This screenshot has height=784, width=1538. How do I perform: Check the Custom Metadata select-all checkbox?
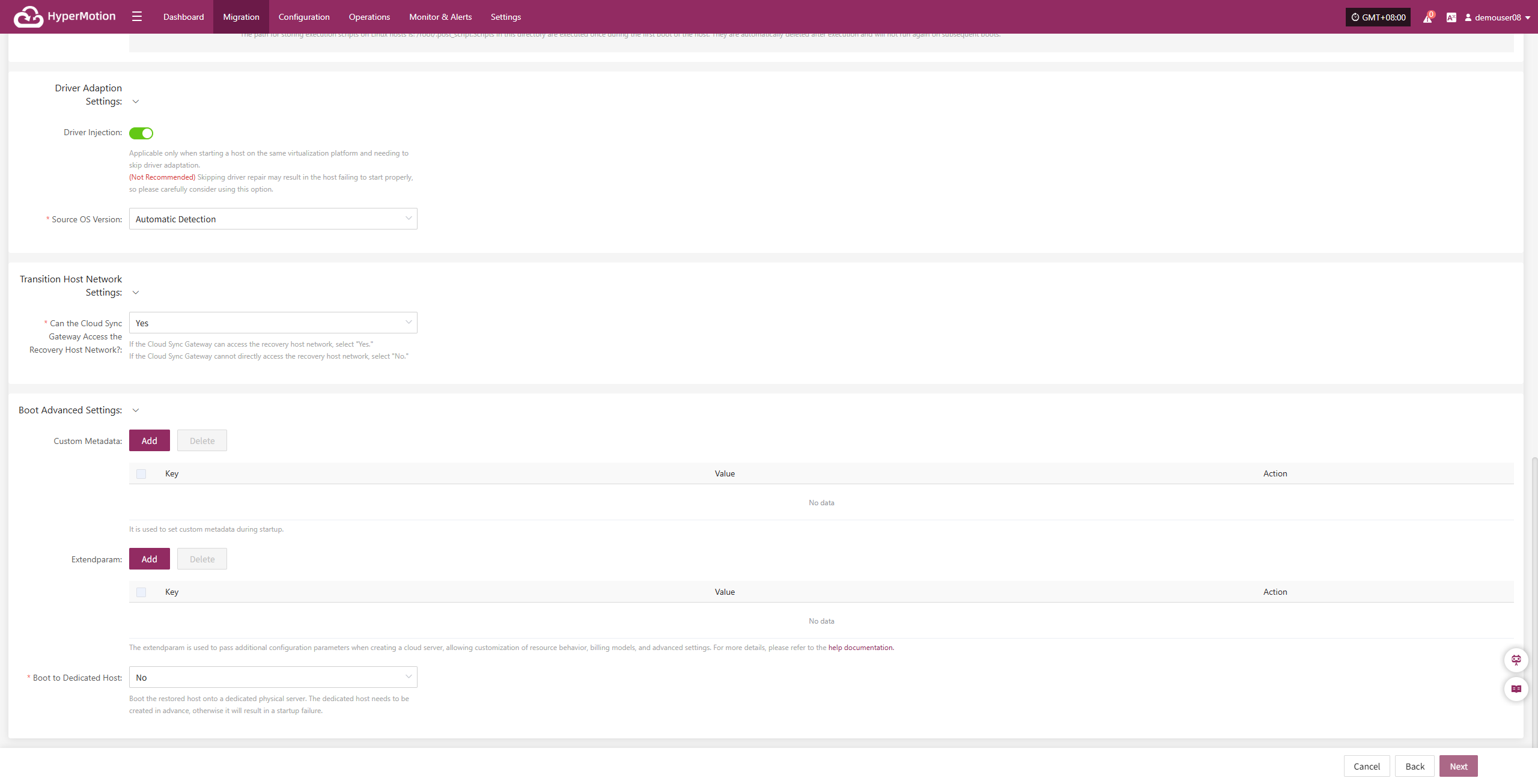pyautogui.click(x=141, y=474)
